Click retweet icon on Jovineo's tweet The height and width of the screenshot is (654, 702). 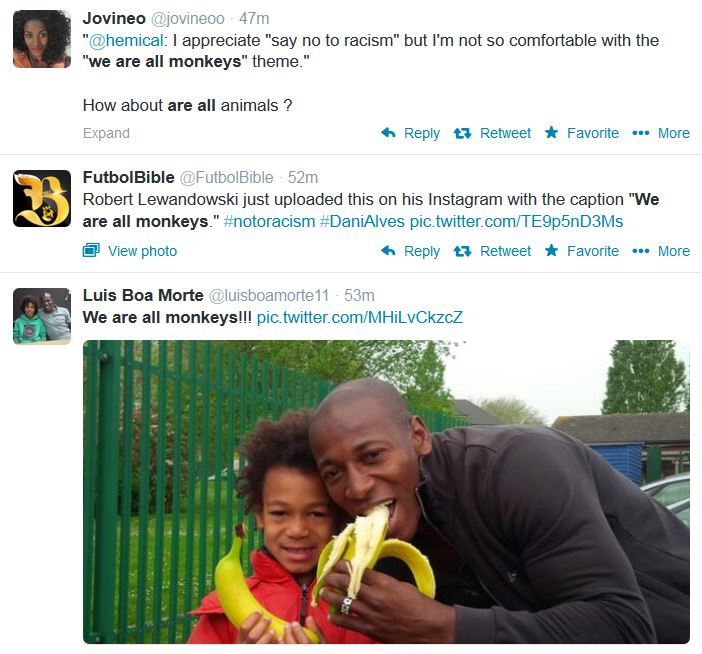[x=462, y=133]
